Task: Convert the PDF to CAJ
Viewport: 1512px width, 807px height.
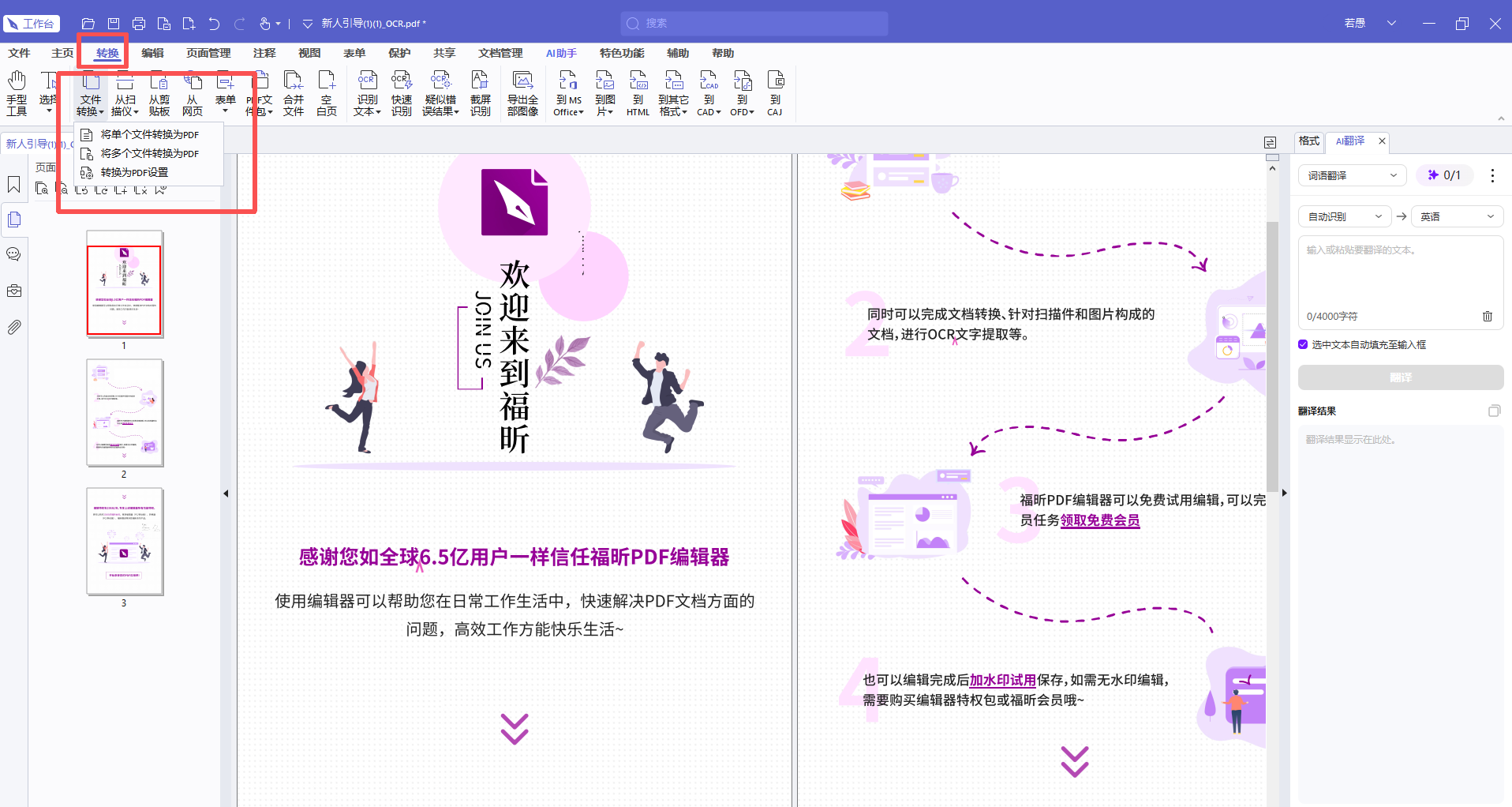Action: coord(775,93)
